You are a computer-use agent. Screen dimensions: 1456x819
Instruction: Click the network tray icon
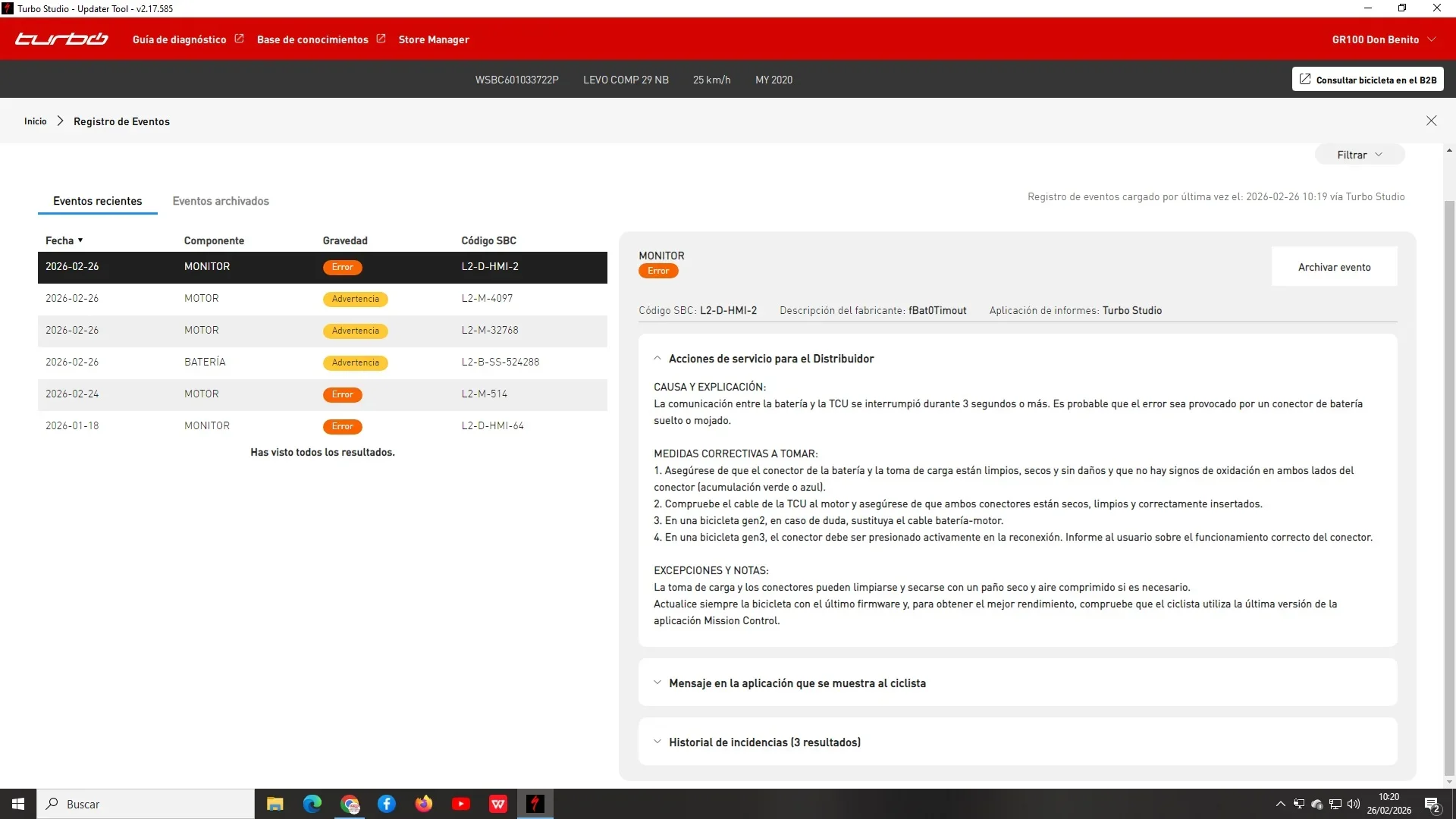1335,804
